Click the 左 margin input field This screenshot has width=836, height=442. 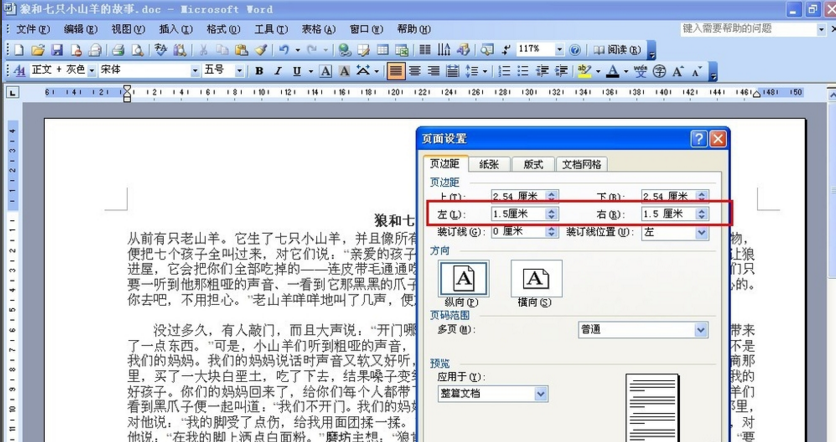[x=519, y=214]
